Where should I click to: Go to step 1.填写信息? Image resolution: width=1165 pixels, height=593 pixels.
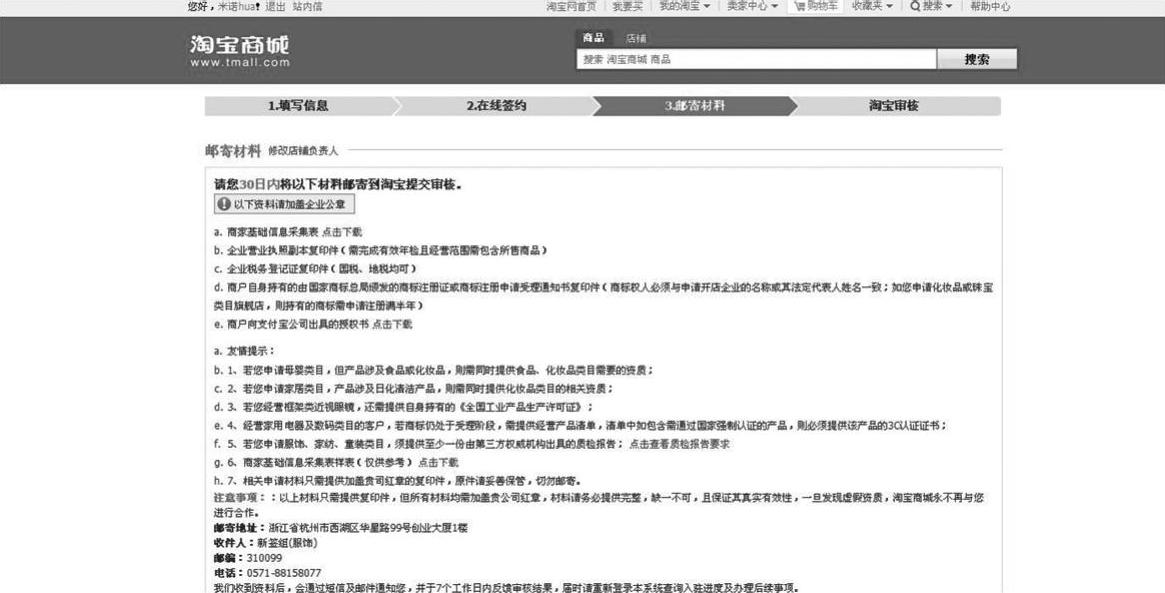pyautogui.click(x=298, y=106)
